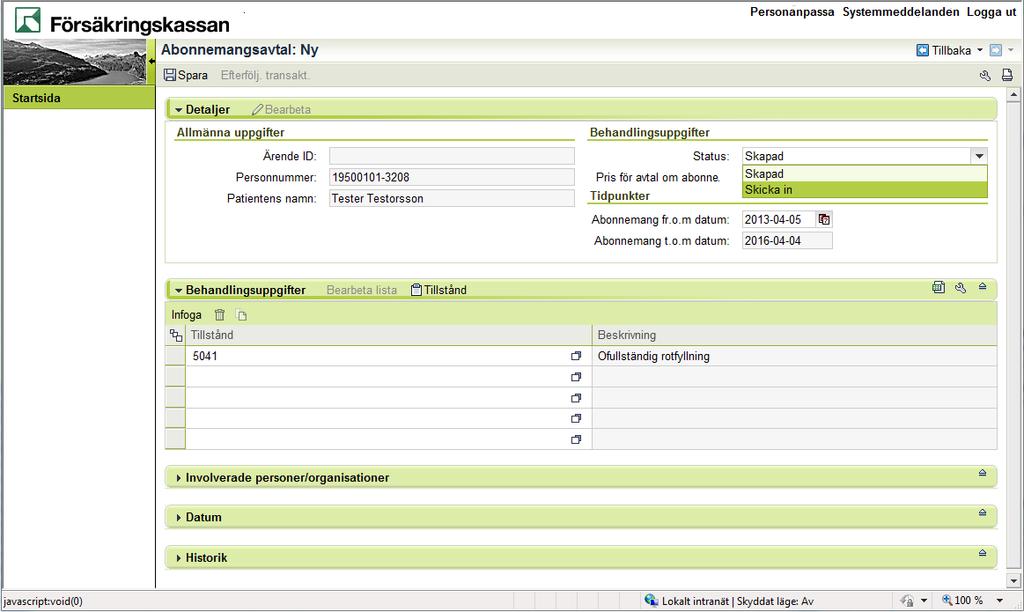Click the Personnummer field with 19500101-3208
Viewport: 1024px width, 612px height.
(452, 177)
